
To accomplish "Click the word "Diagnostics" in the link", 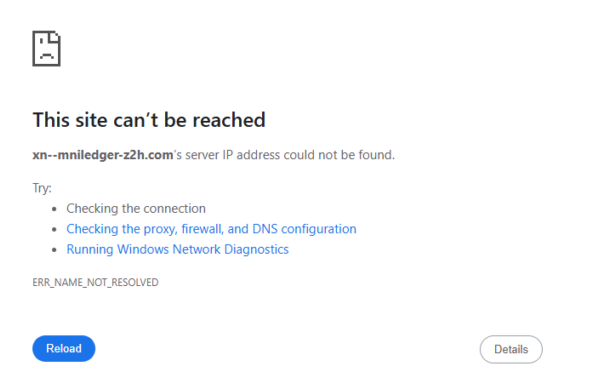I will tap(256, 250).
